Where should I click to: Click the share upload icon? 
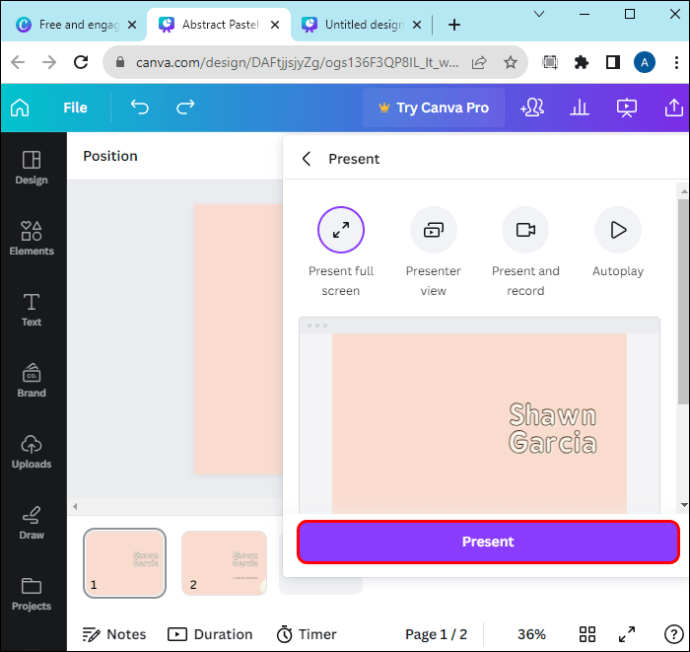pyautogui.click(x=673, y=107)
